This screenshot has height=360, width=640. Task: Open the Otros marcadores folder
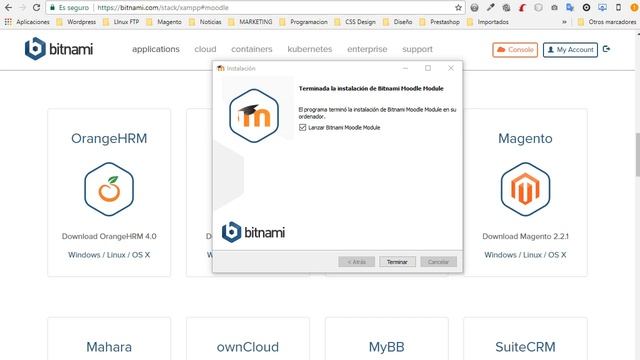coord(607,22)
